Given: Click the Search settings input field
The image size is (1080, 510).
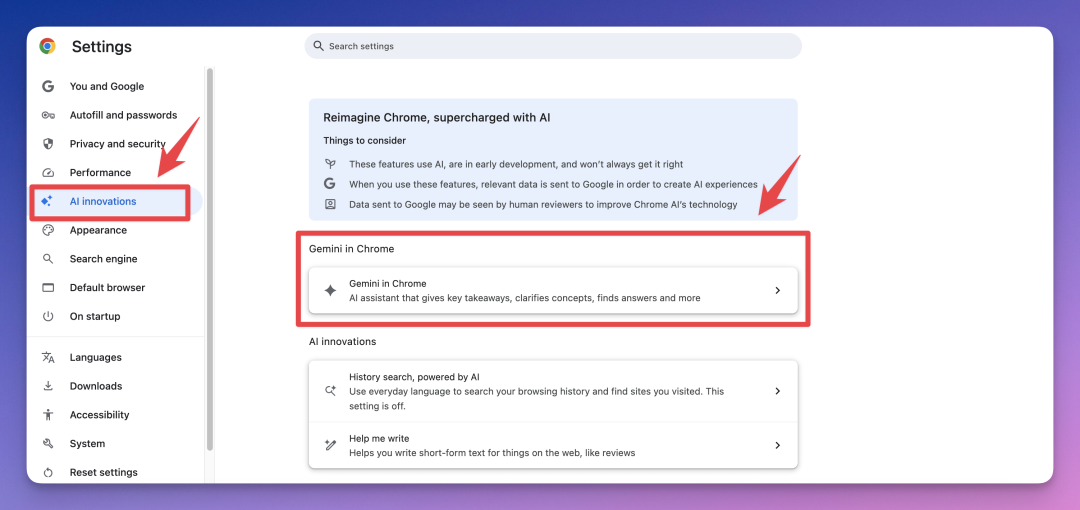Looking at the screenshot, I should [553, 46].
